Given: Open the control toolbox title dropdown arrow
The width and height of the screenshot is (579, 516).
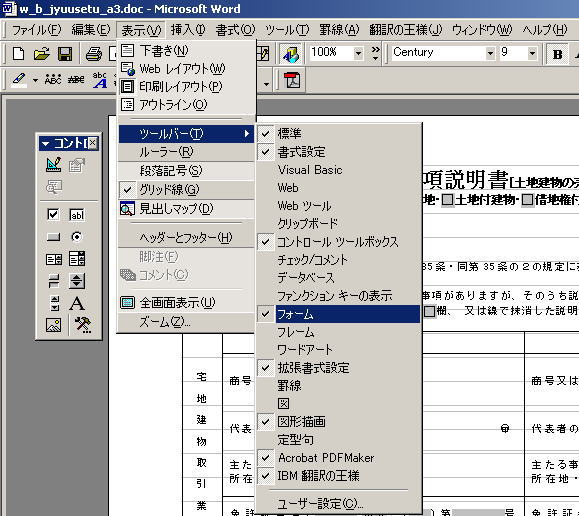Looking at the screenshot, I should point(45,144).
